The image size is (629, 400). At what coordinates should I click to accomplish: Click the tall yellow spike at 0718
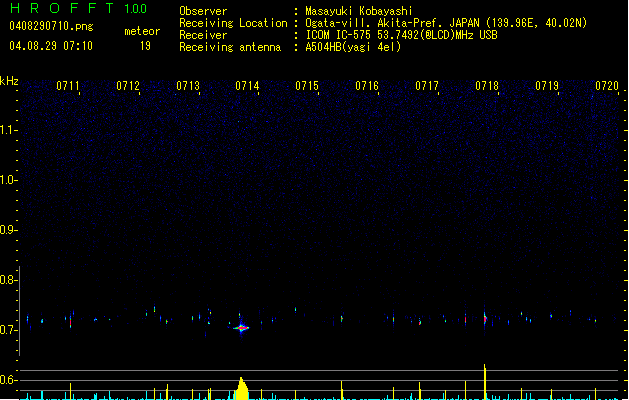point(485,382)
